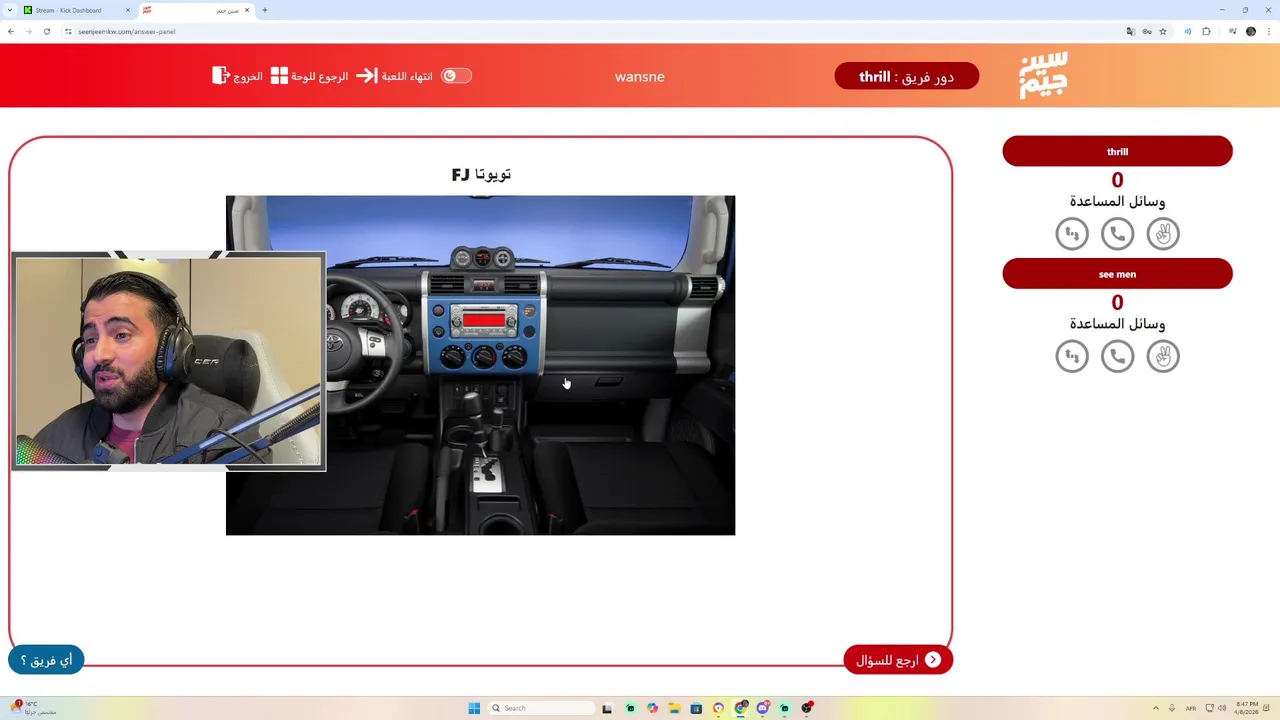Click the tab audio playing icon
This screenshot has height=720, width=1280.
[1188, 31]
